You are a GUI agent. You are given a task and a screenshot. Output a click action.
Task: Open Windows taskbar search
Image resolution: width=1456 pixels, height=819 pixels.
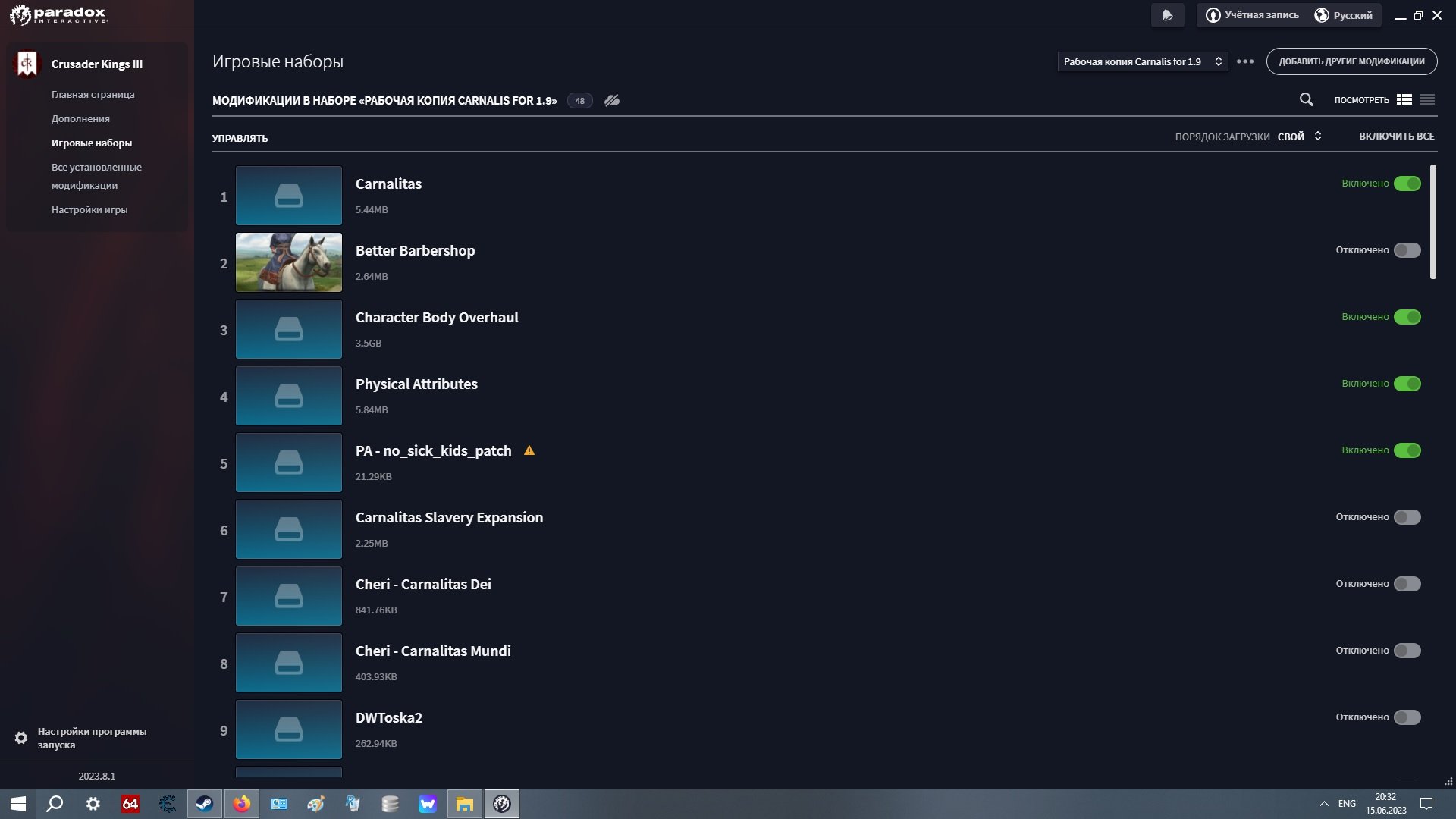[55, 804]
